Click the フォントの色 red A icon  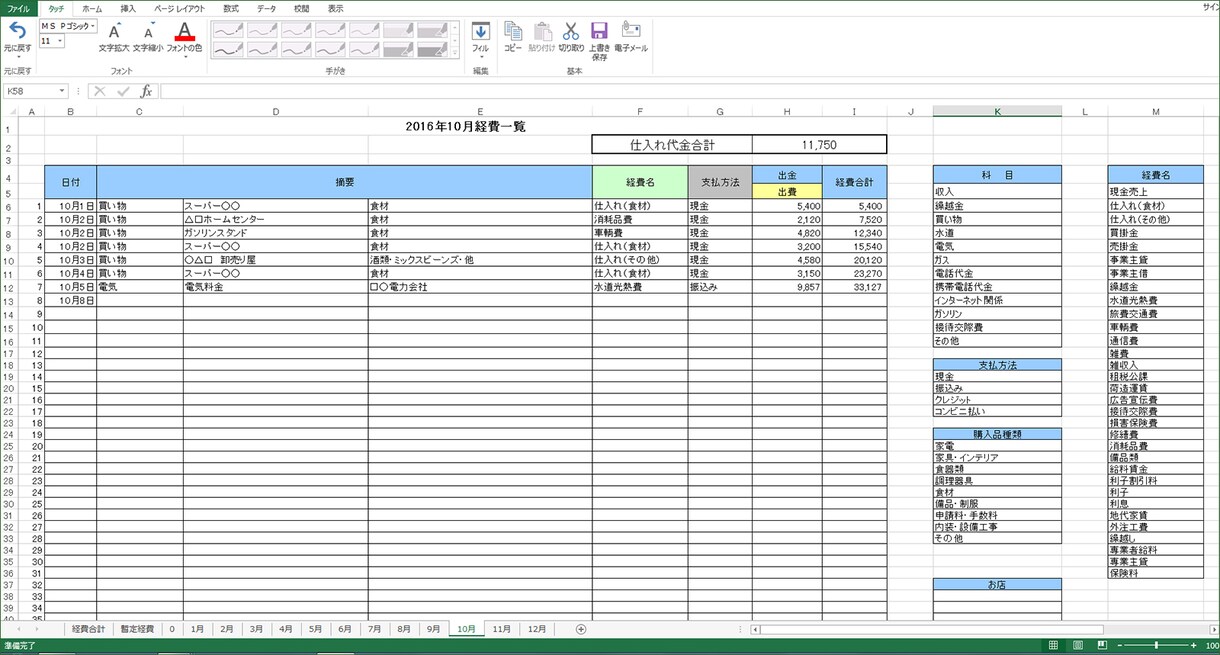(184, 32)
